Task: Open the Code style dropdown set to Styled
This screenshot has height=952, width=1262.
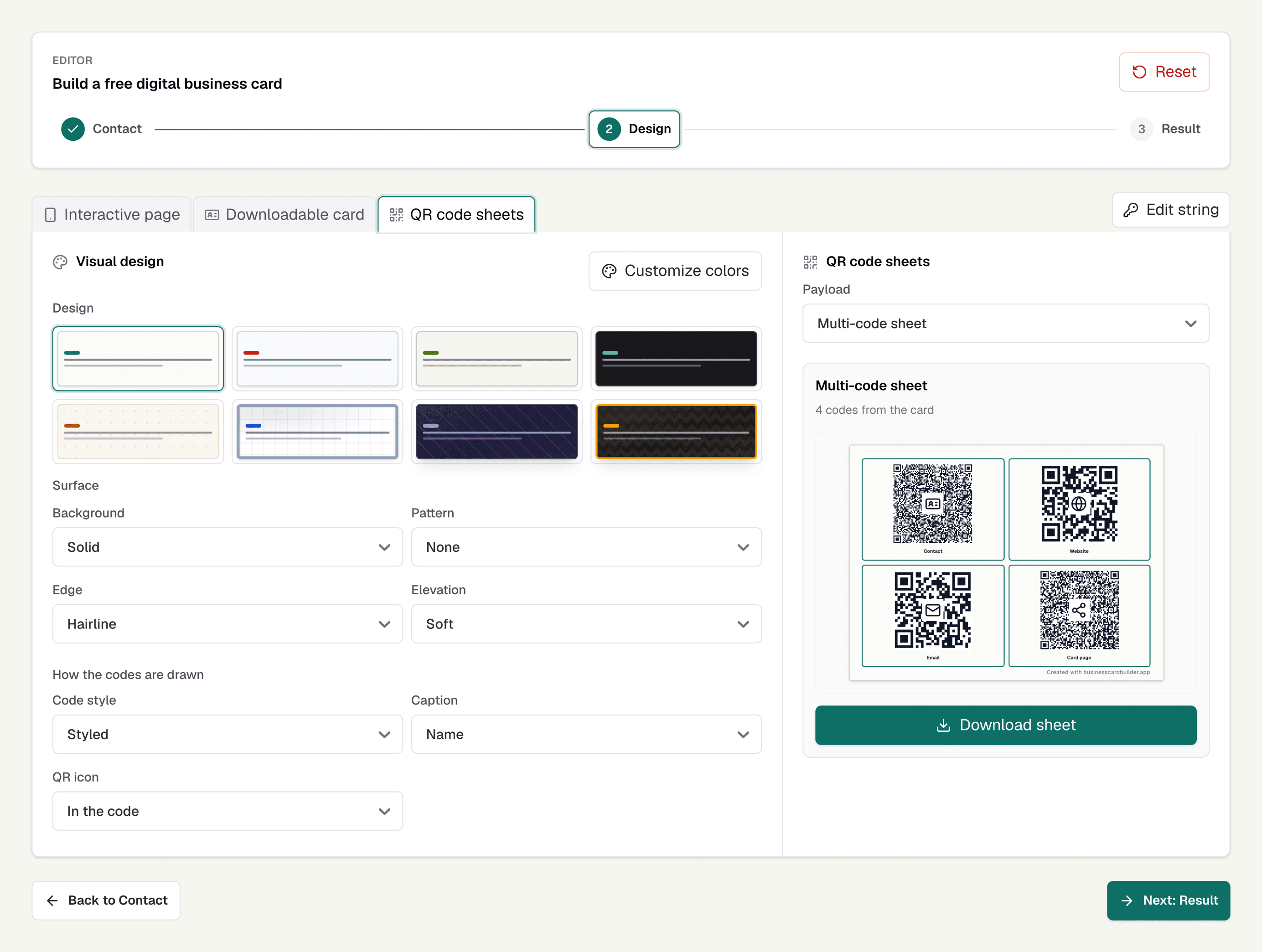Action: [x=228, y=734]
